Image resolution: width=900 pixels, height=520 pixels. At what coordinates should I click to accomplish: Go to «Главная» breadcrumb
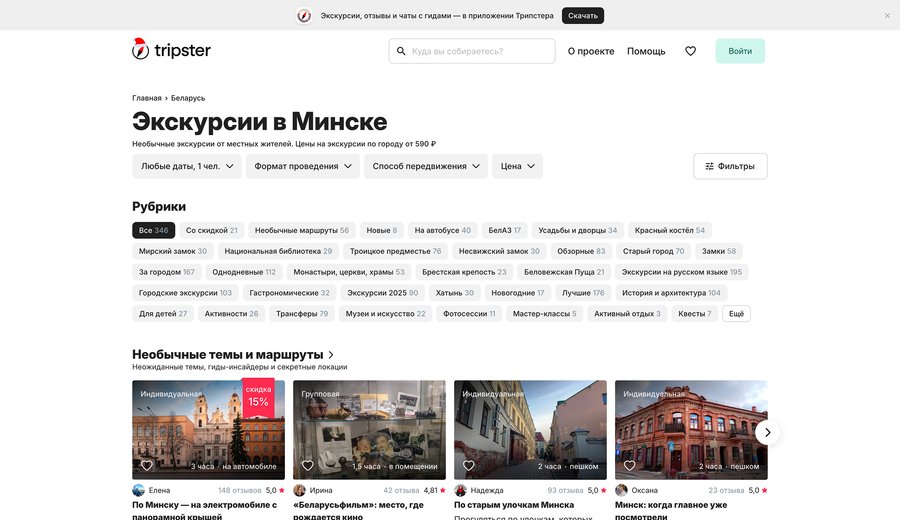point(146,98)
